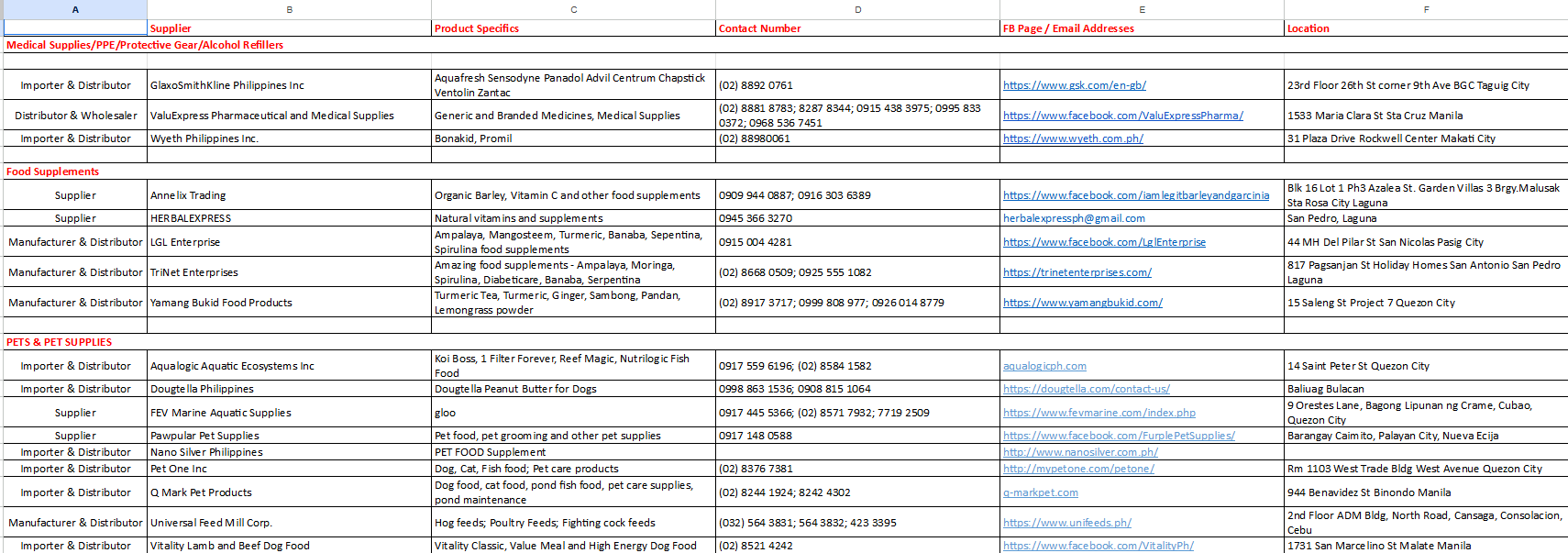Viewport: 1568px width, 553px height.
Task: Open trinetenterprises.com link
Action: [x=1077, y=272]
